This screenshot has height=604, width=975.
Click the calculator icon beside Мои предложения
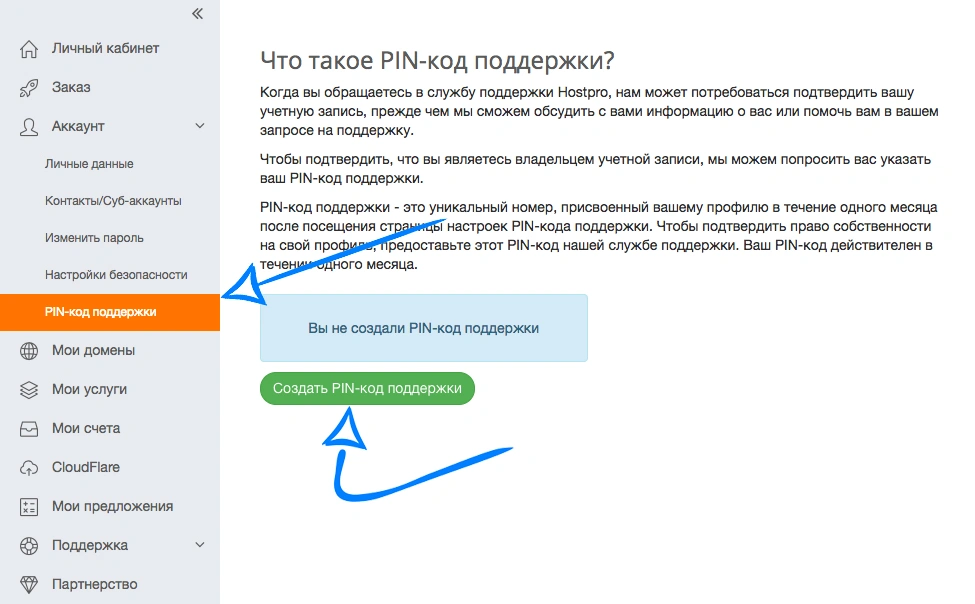pos(29,507)
